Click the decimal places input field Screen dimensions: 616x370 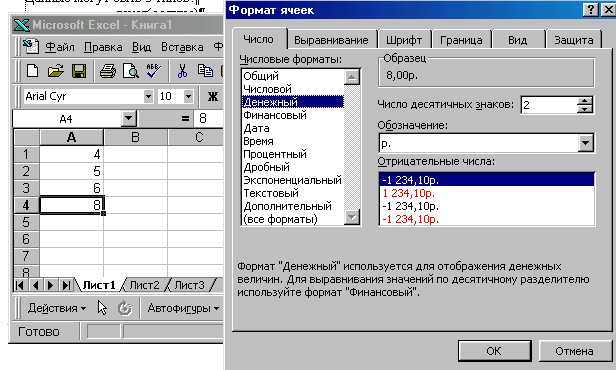[549, 105]
